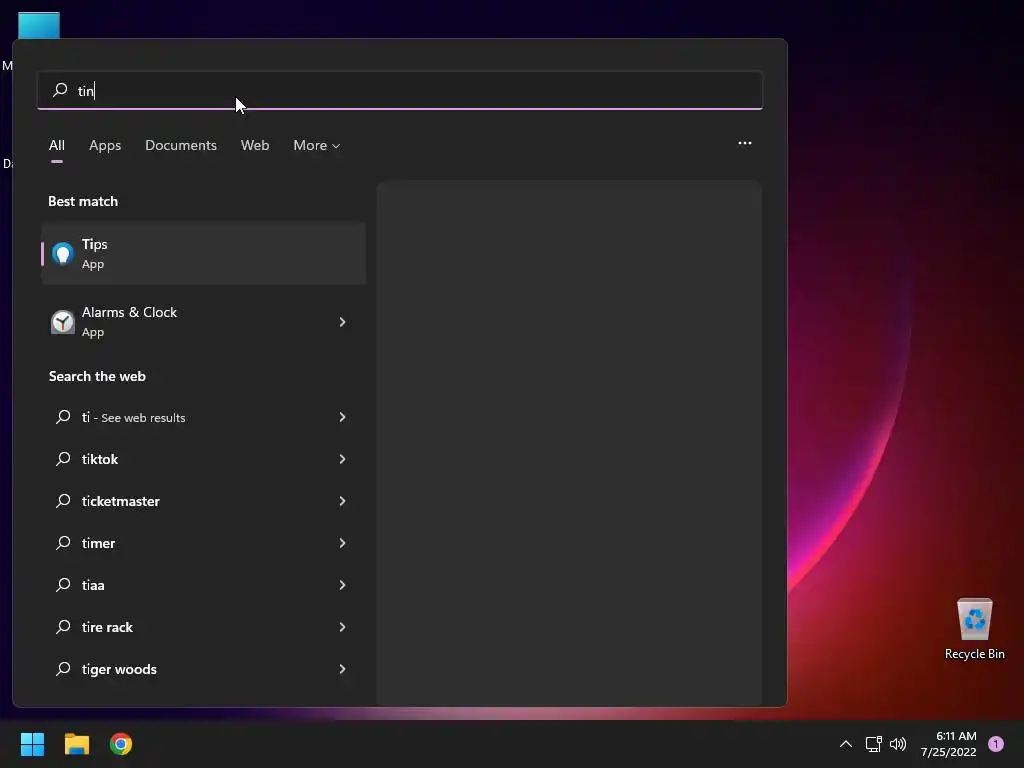Open the notification badge showing 1
Image resolution: width=1024 pixels, height=768 pixels.
coord(996,744)
